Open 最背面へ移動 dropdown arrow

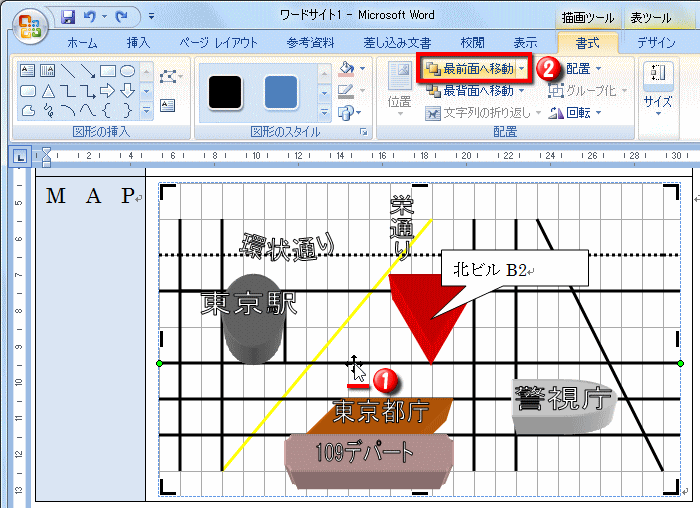522,91
